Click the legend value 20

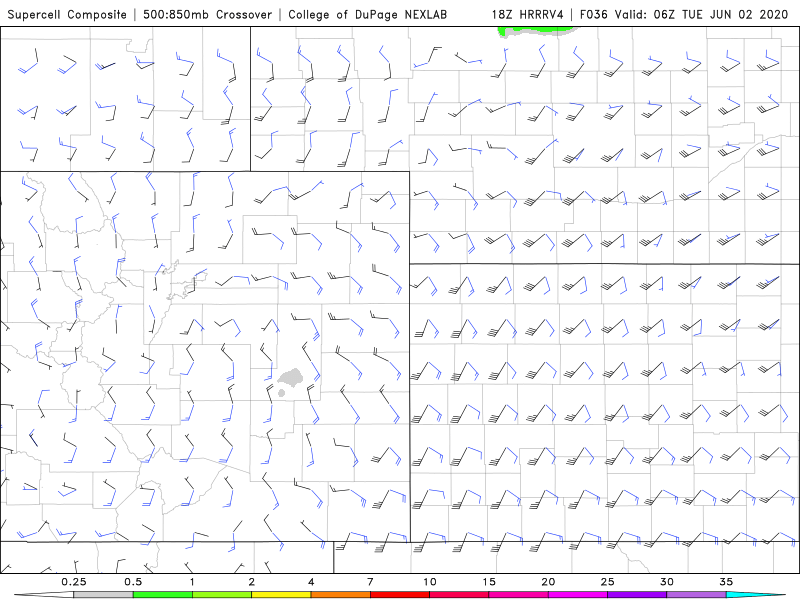[548, 582]
